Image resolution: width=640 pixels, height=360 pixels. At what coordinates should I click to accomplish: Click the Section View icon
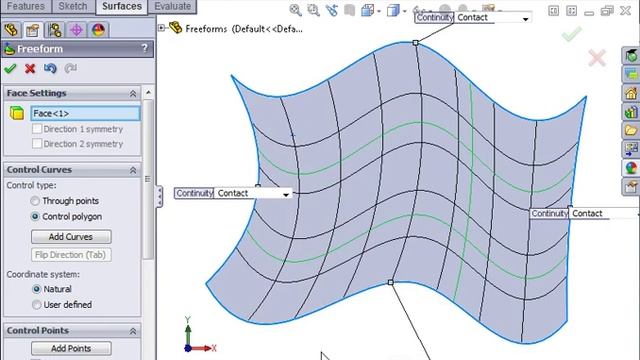(x=349, y=10)
